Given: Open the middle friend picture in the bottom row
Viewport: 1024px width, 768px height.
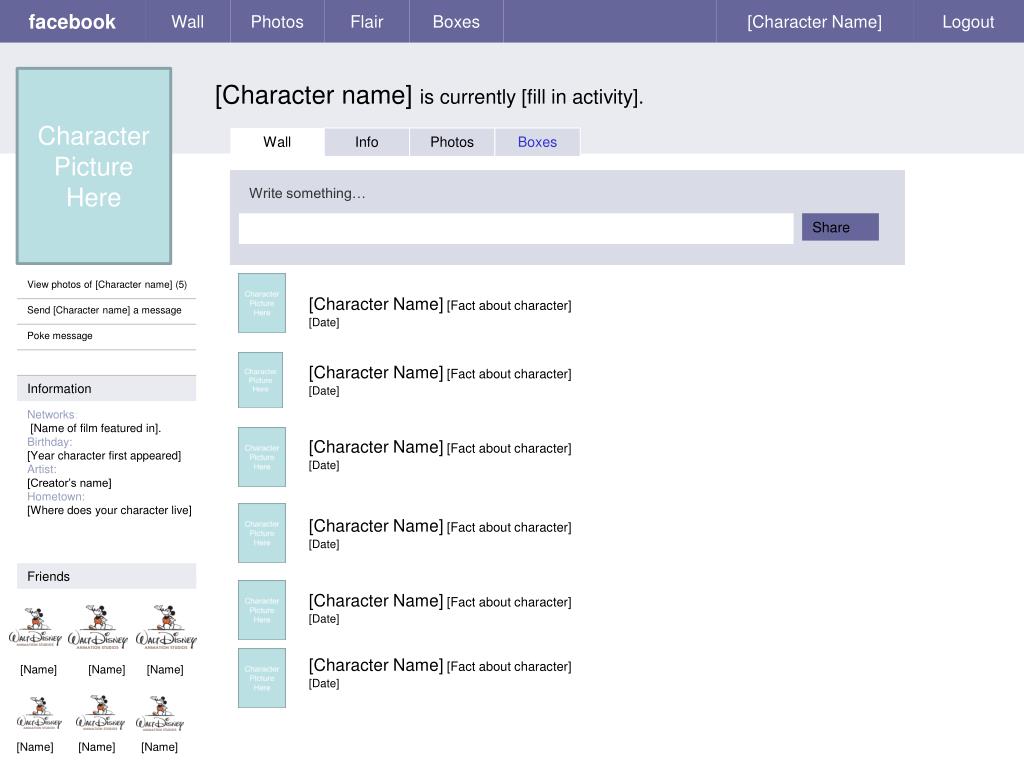Looking at the screenshot, I should pyautogui.click(x=100, y=713).
